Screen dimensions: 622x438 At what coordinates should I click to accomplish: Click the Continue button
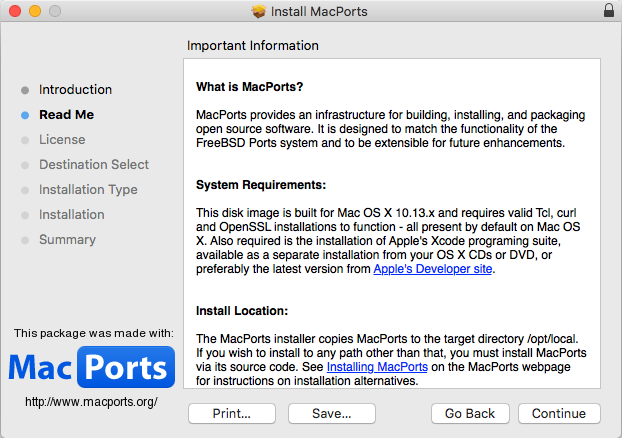[559, 413]
